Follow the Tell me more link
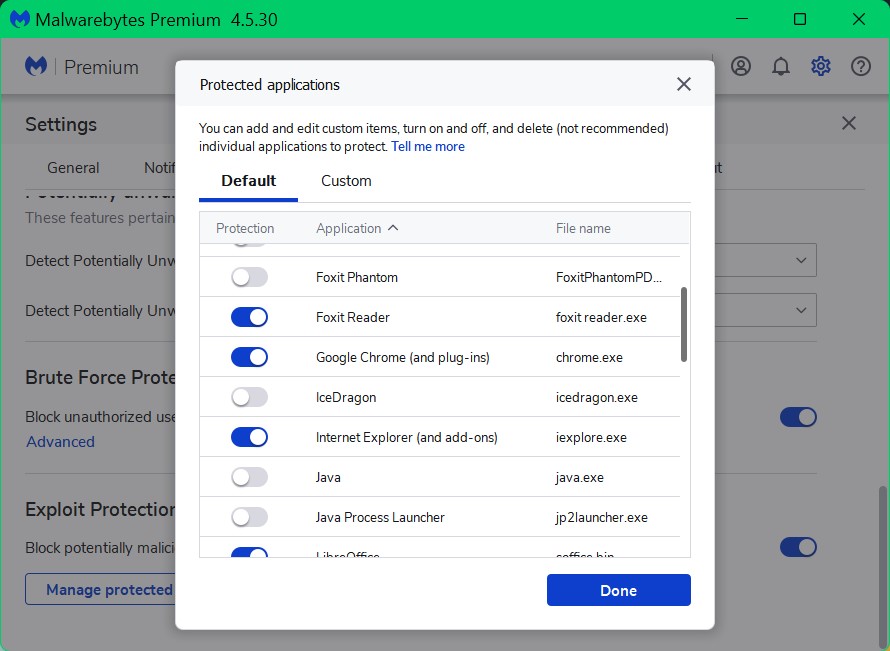The width and height of the screenshot is (890, 651). click(x=428, y=147)
